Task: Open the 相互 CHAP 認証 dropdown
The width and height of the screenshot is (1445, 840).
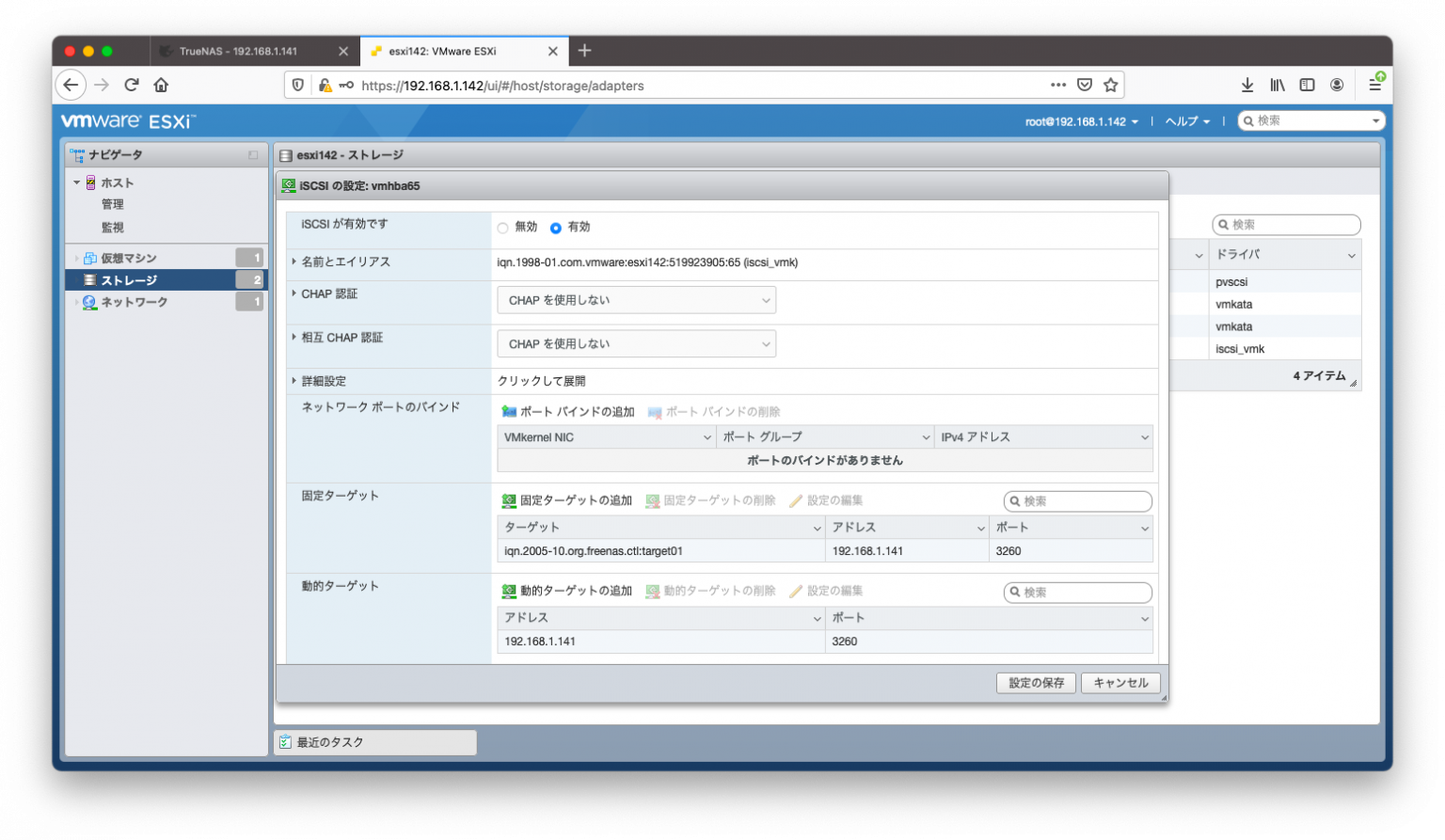Action: pos(636,343)
